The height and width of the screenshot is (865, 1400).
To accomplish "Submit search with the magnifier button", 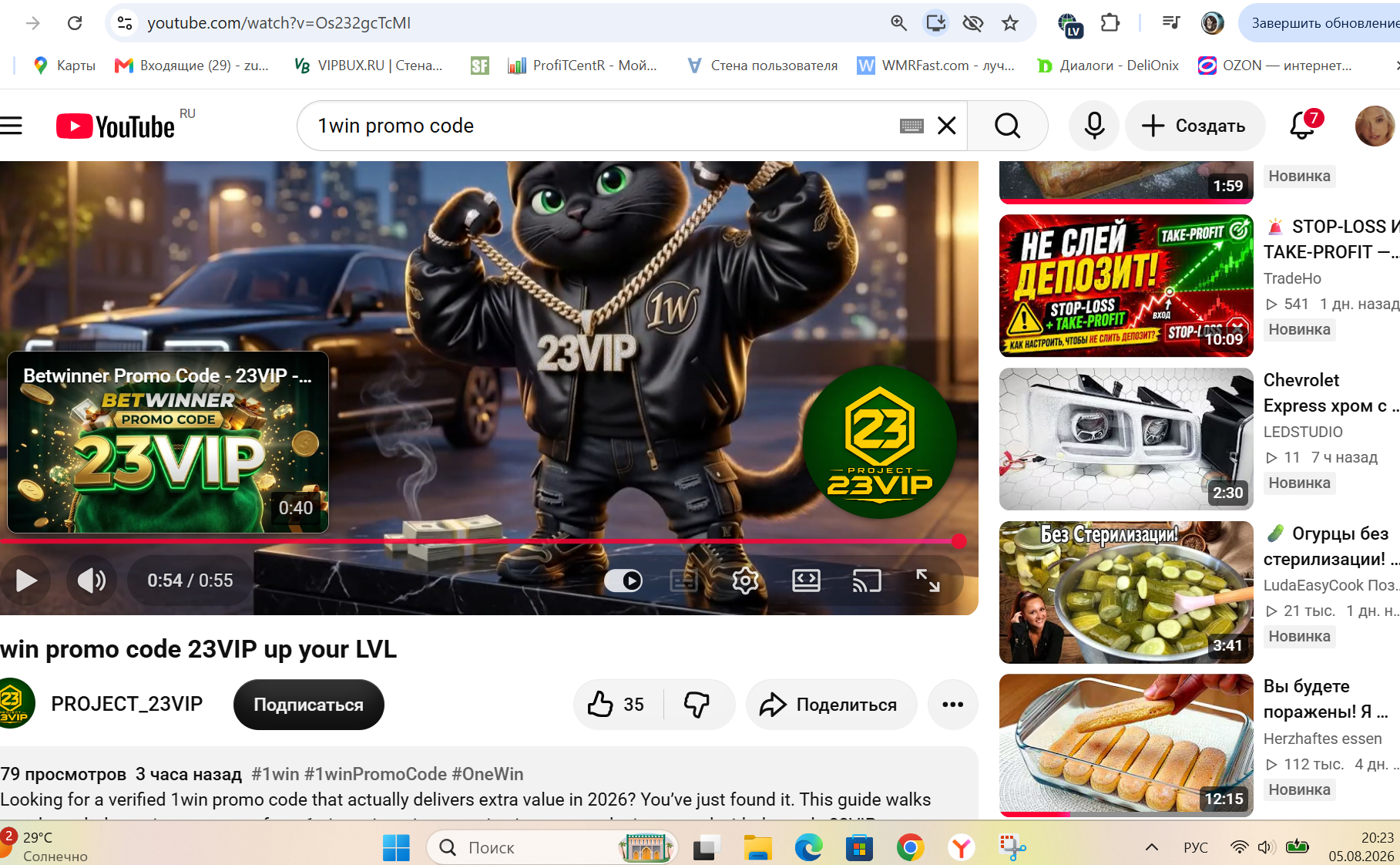I will point(1007,126).
